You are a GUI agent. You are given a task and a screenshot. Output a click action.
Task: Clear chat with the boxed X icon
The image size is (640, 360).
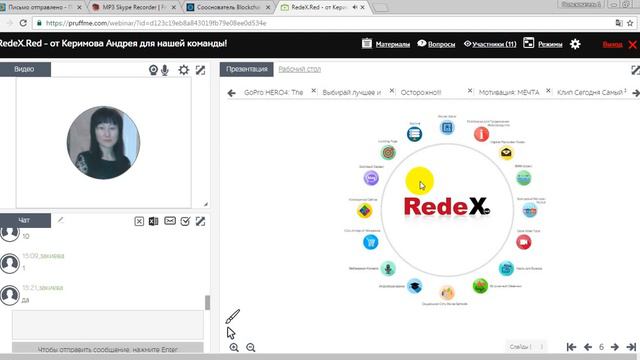click(x=139, y=221)
